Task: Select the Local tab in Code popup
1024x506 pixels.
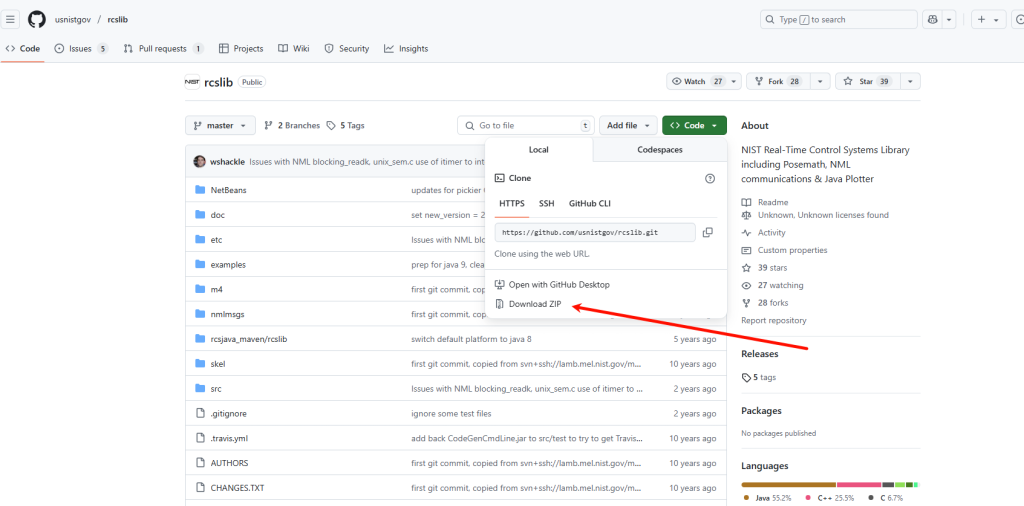Action: 539,150
